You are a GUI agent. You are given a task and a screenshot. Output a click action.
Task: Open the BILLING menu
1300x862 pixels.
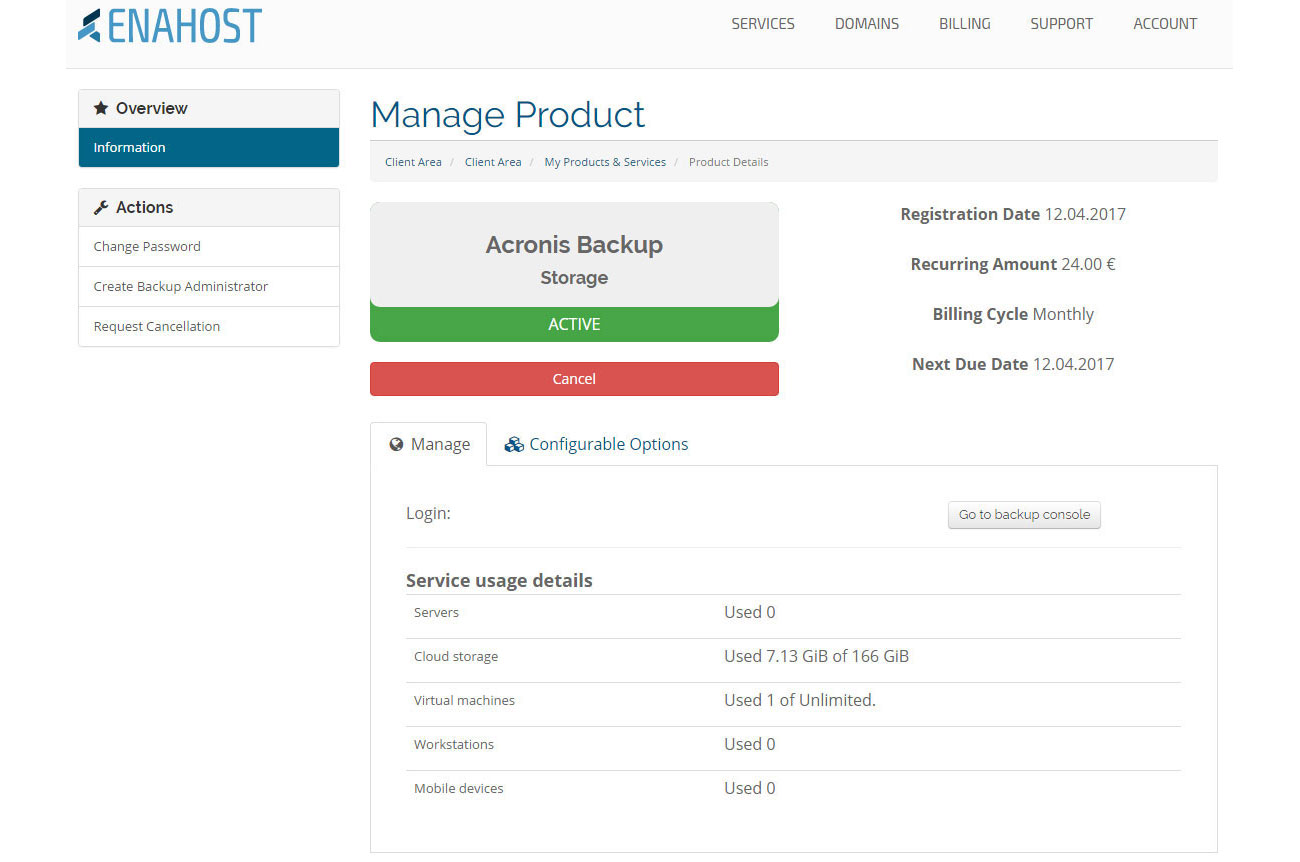coord(965,24)
